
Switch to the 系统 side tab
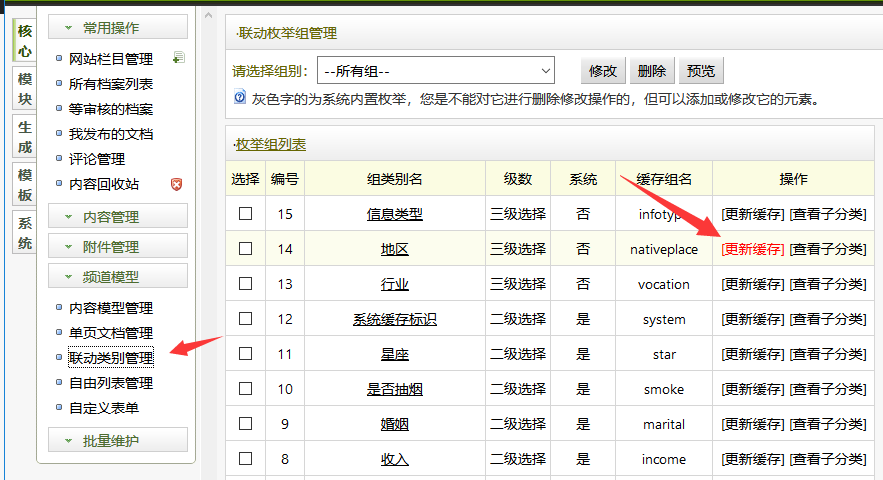point(24,233)
